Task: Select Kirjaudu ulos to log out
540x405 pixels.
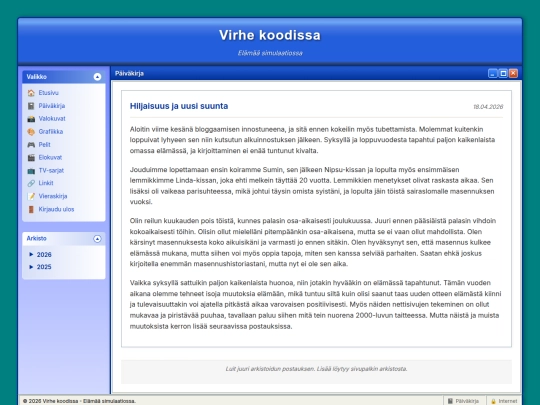Action: click(x=56, y=209)
